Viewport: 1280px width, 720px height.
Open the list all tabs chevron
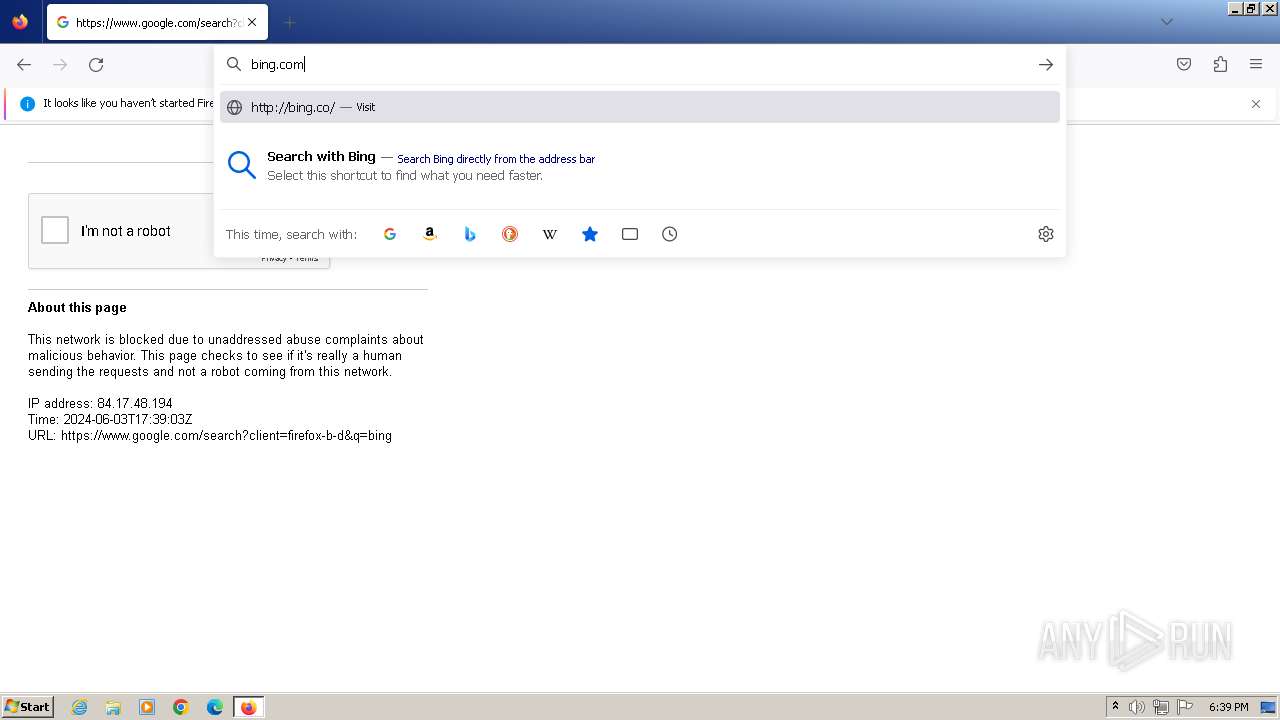click(x=1166, y=22)
